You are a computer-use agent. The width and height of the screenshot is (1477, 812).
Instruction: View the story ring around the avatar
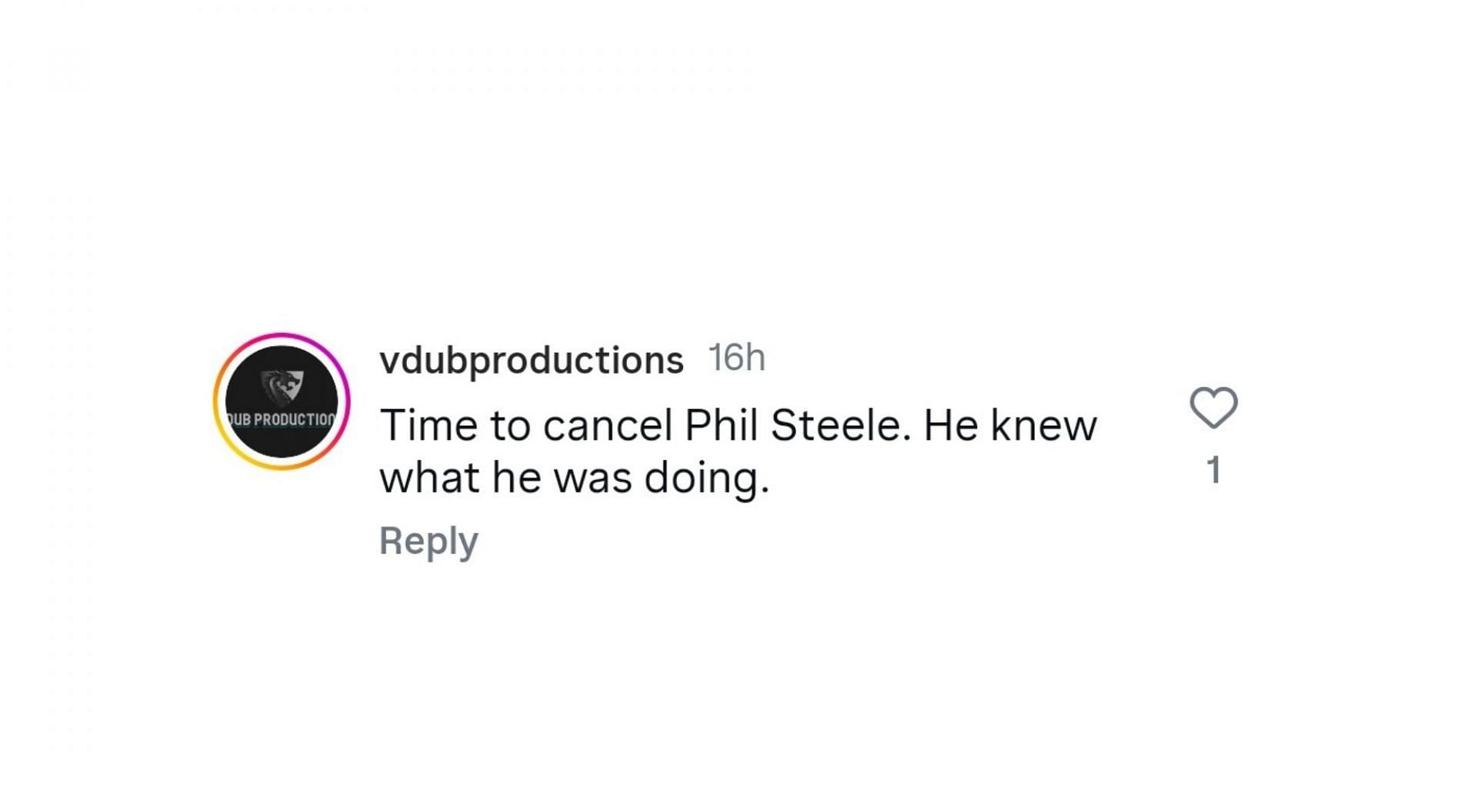(282, 401)
